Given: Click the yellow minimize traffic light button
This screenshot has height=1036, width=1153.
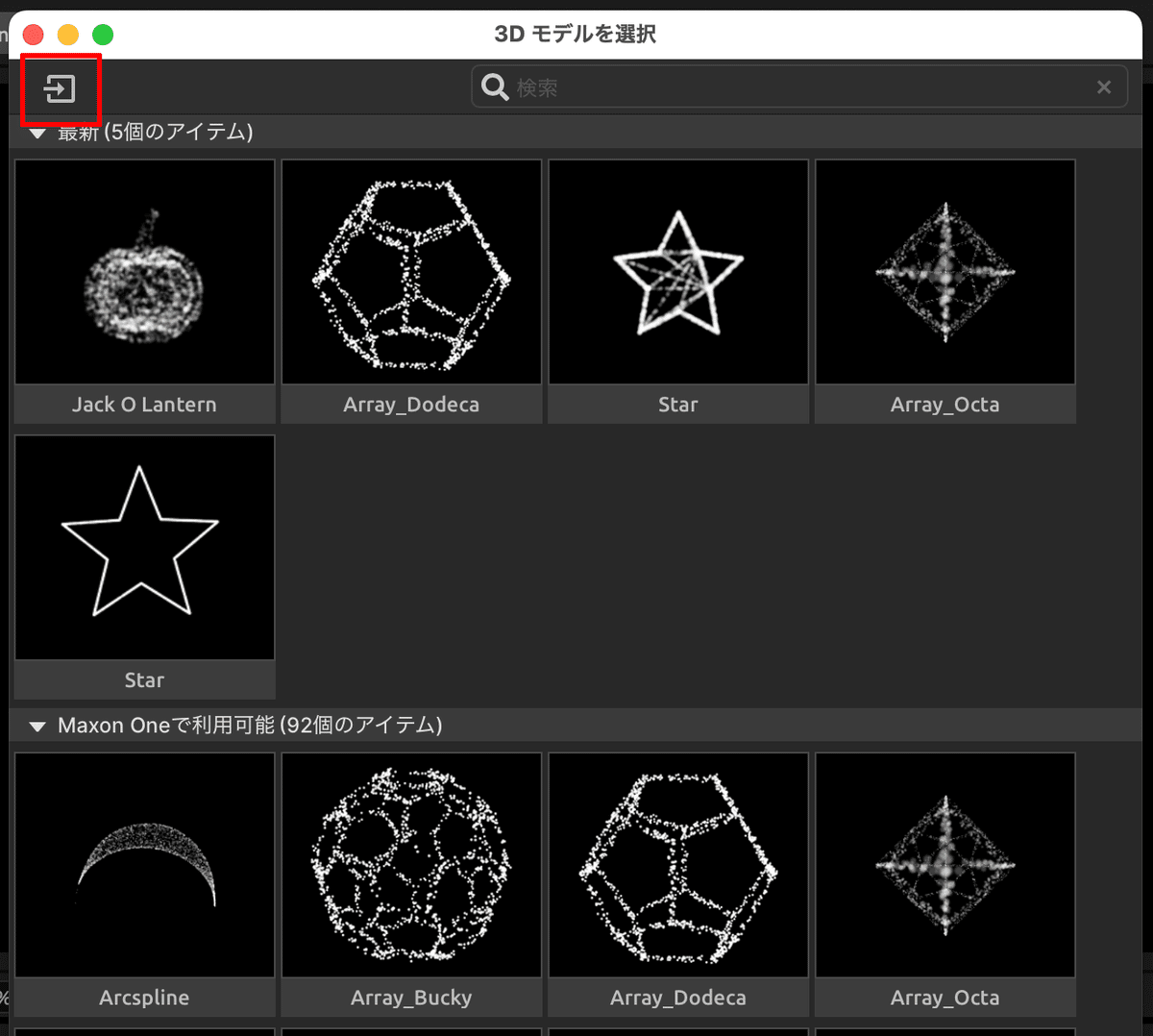Looking at the screenshot, I should [x=68, y=34].
